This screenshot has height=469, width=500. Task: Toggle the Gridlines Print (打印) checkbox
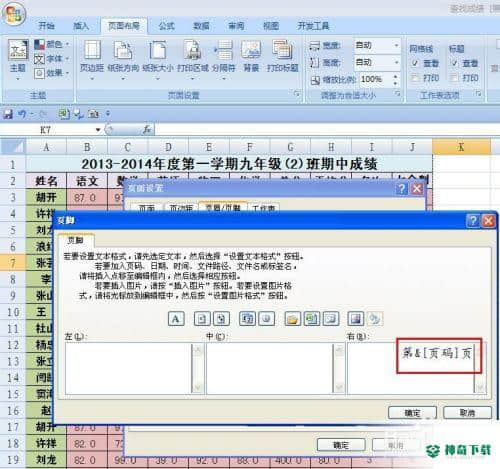[x=415, y=78]
